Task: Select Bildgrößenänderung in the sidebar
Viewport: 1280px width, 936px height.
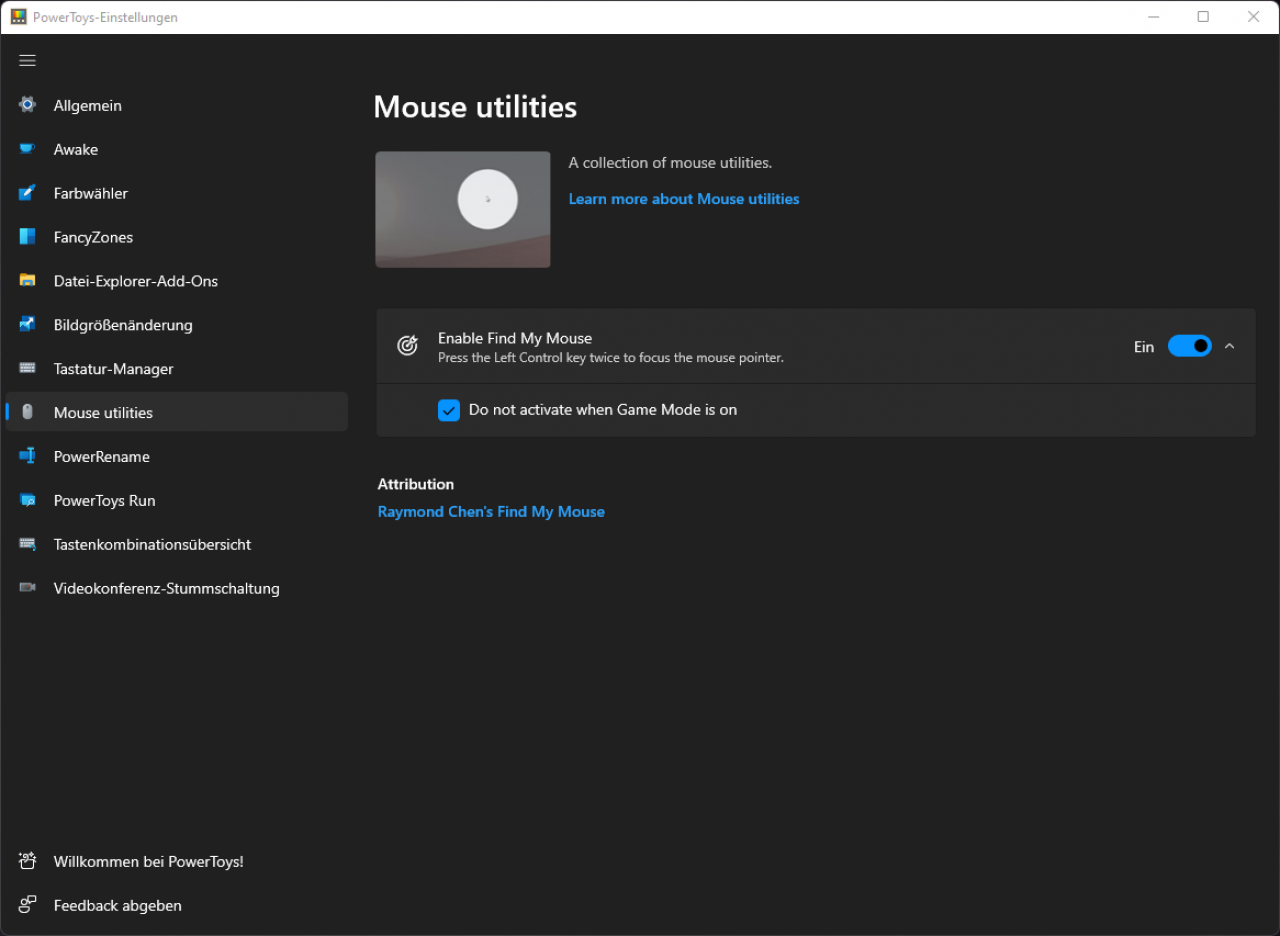Action: (176, 325)
